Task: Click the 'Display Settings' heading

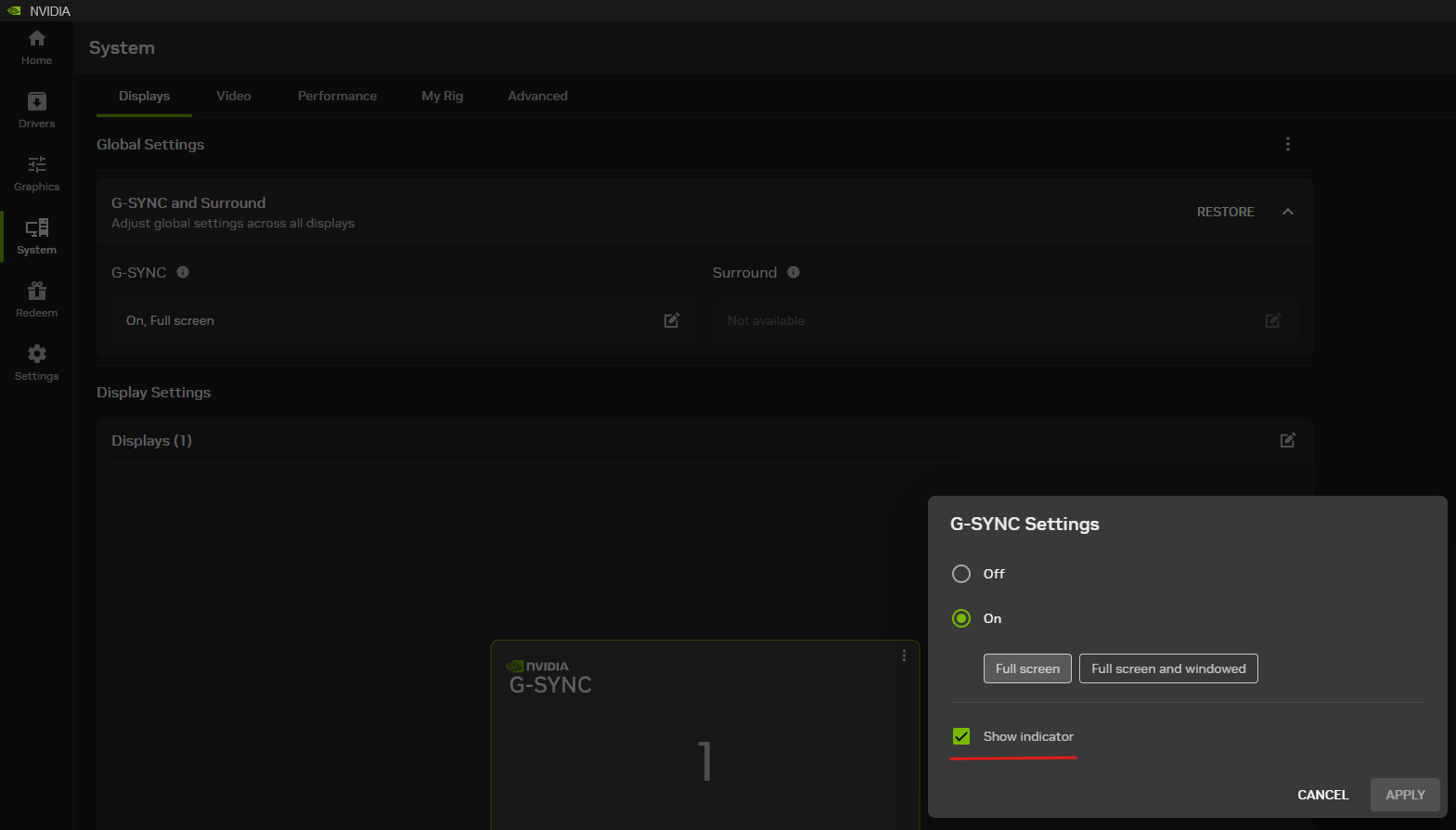Action: 153,392
